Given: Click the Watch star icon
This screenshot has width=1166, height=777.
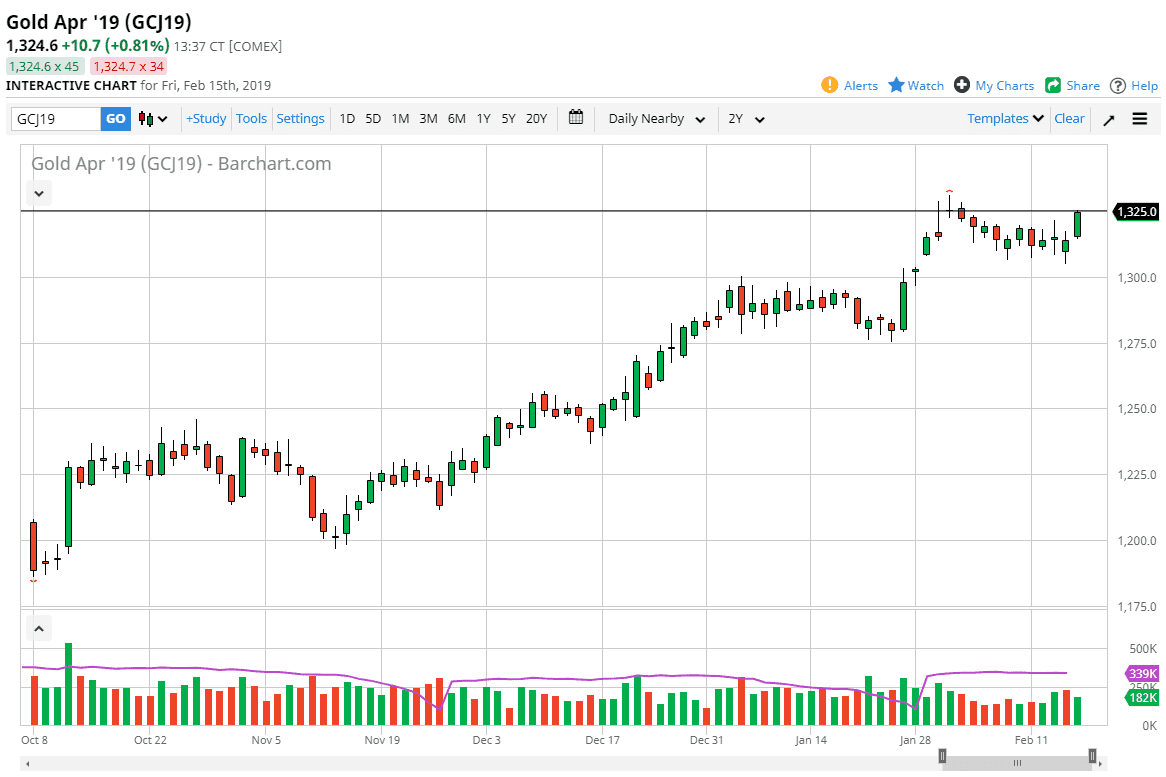Looking at the screenshot, I should tap(896, 85).
